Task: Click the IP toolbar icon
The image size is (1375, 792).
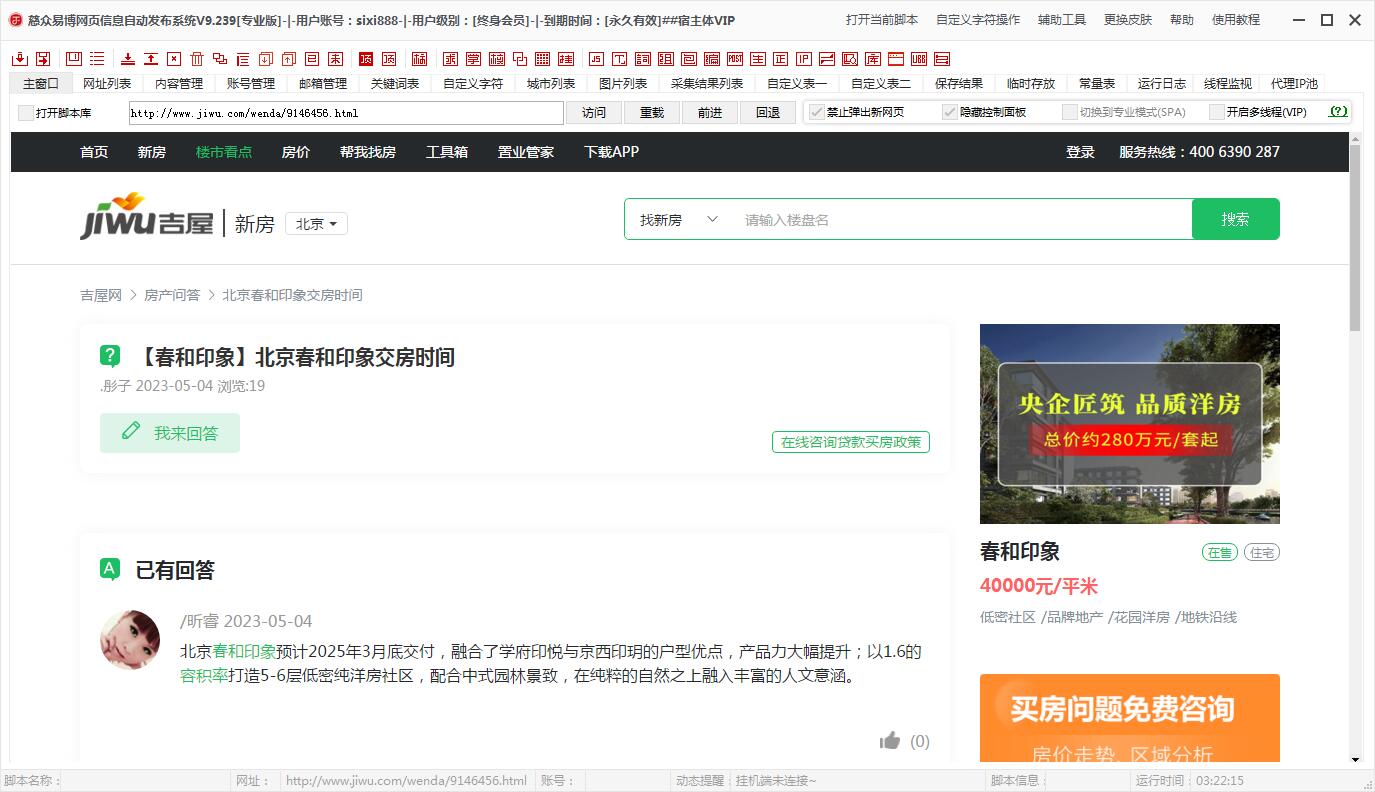Action: (x=804, y=59)
